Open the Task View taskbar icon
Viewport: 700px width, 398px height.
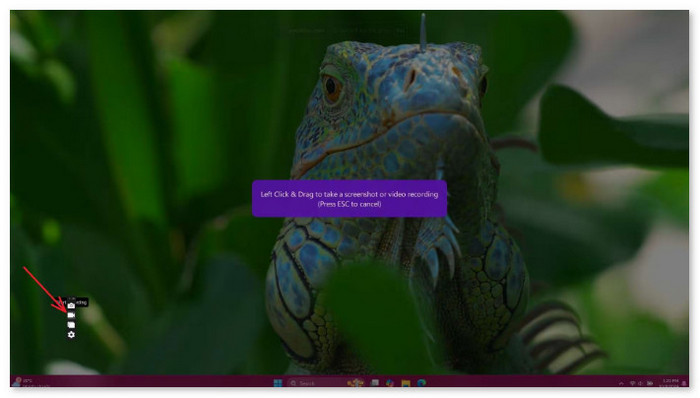pos(375,383)
